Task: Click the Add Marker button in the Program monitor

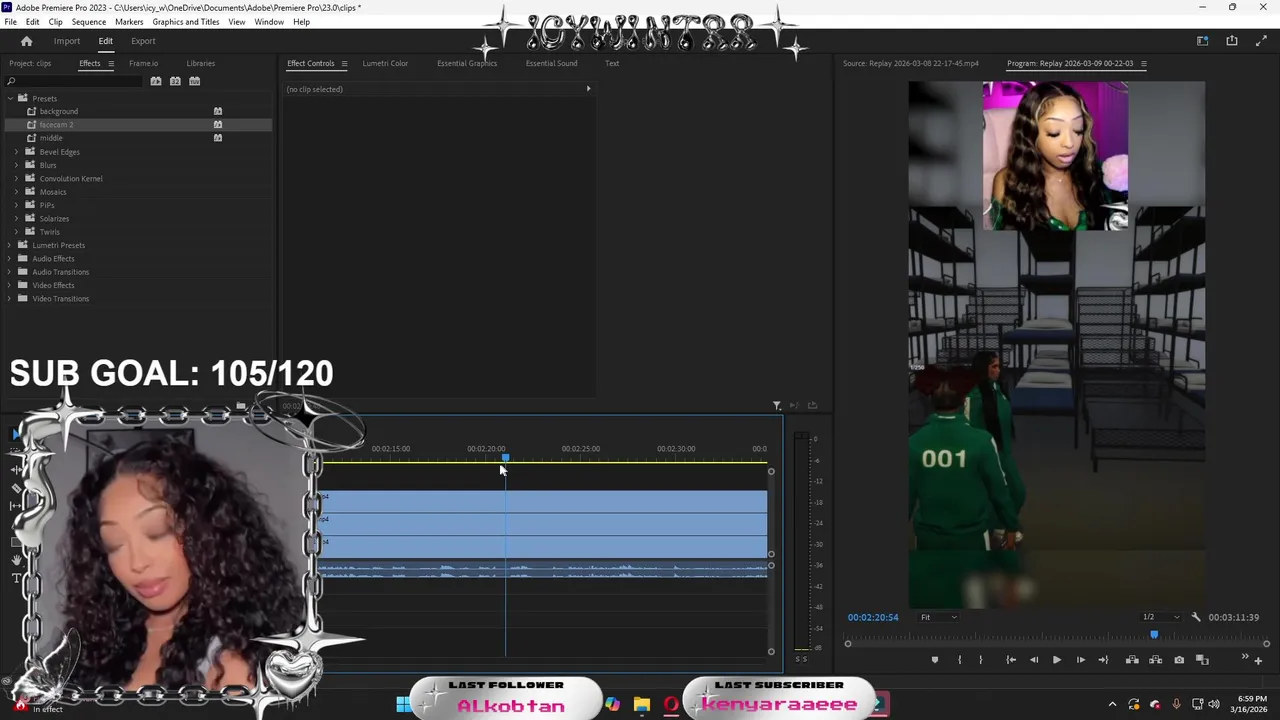Action: coord(935,660)
